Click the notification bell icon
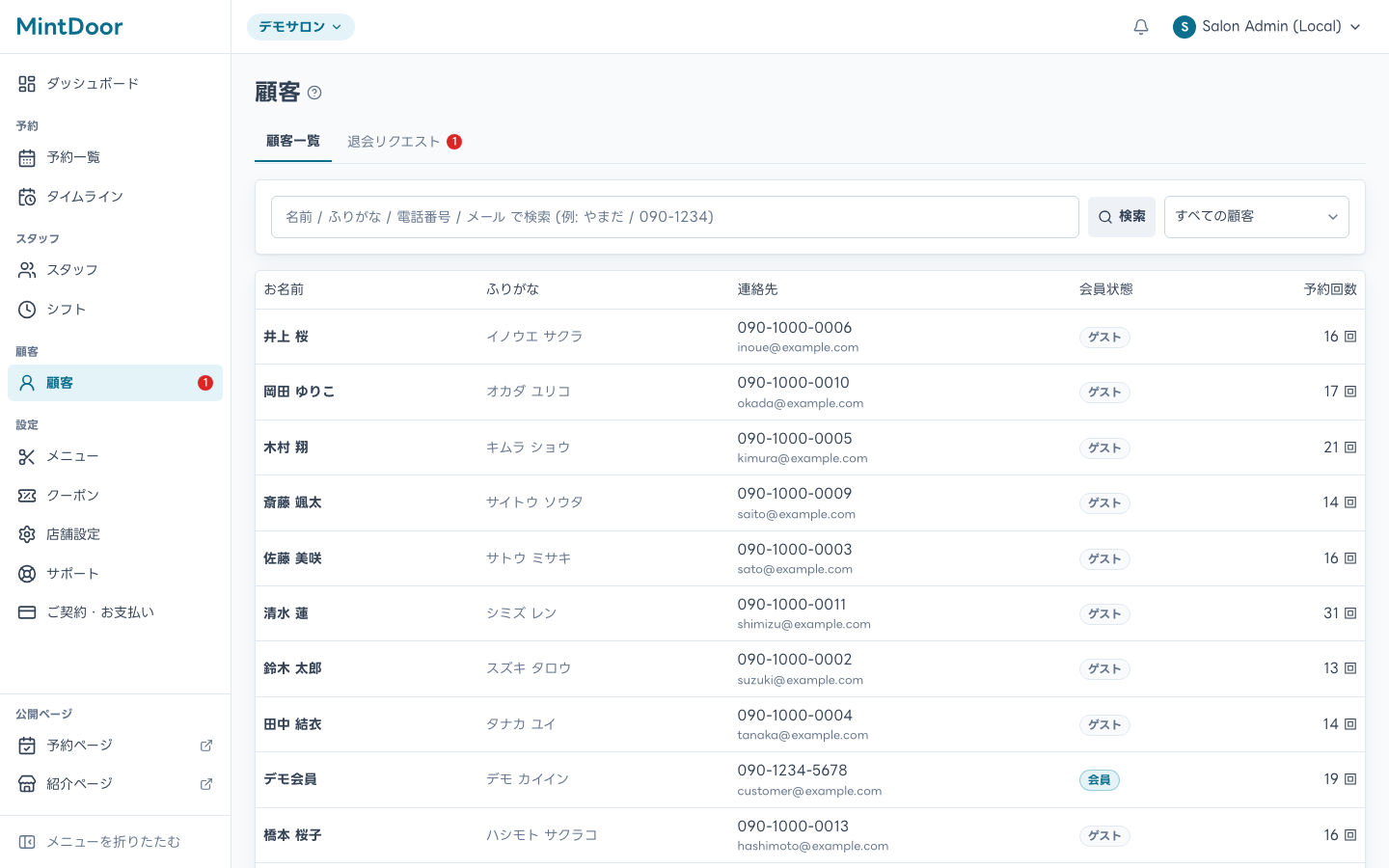Screen dimensions: 1389x868 point(1141,27)
